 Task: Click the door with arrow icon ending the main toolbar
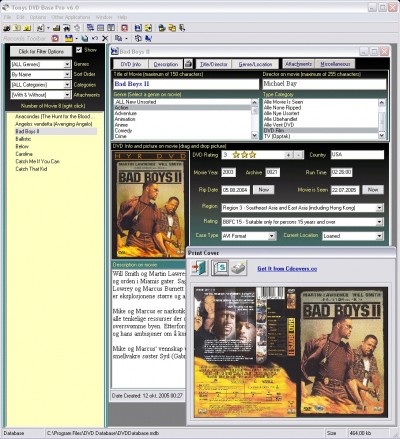182,28
